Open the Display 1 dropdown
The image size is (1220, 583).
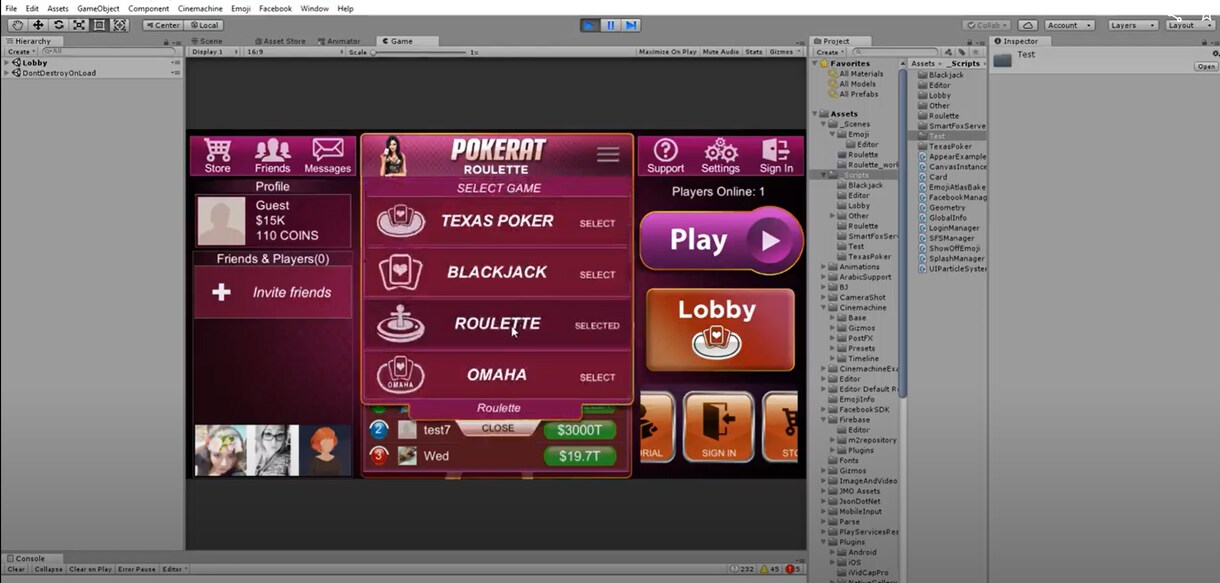(213, 51)
